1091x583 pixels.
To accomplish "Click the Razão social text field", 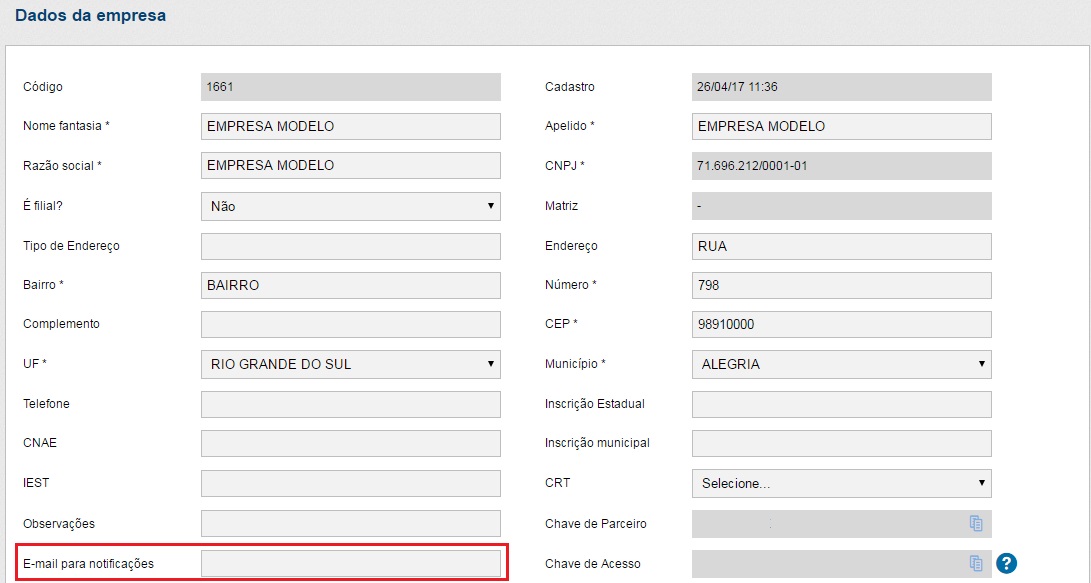I will coord(350,166).
